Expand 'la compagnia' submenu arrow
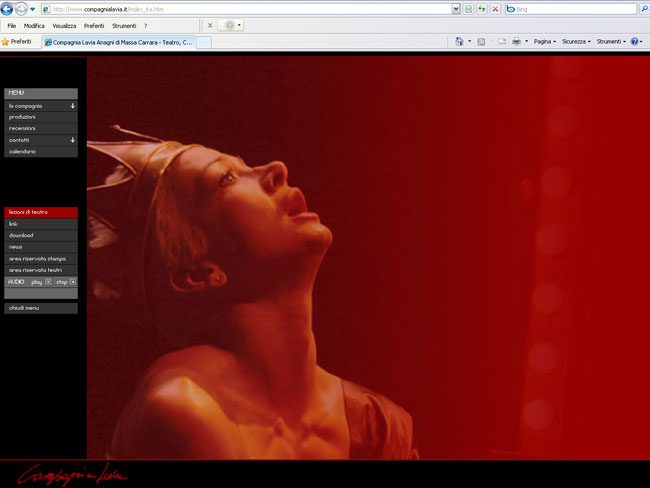 pos(73,106)
